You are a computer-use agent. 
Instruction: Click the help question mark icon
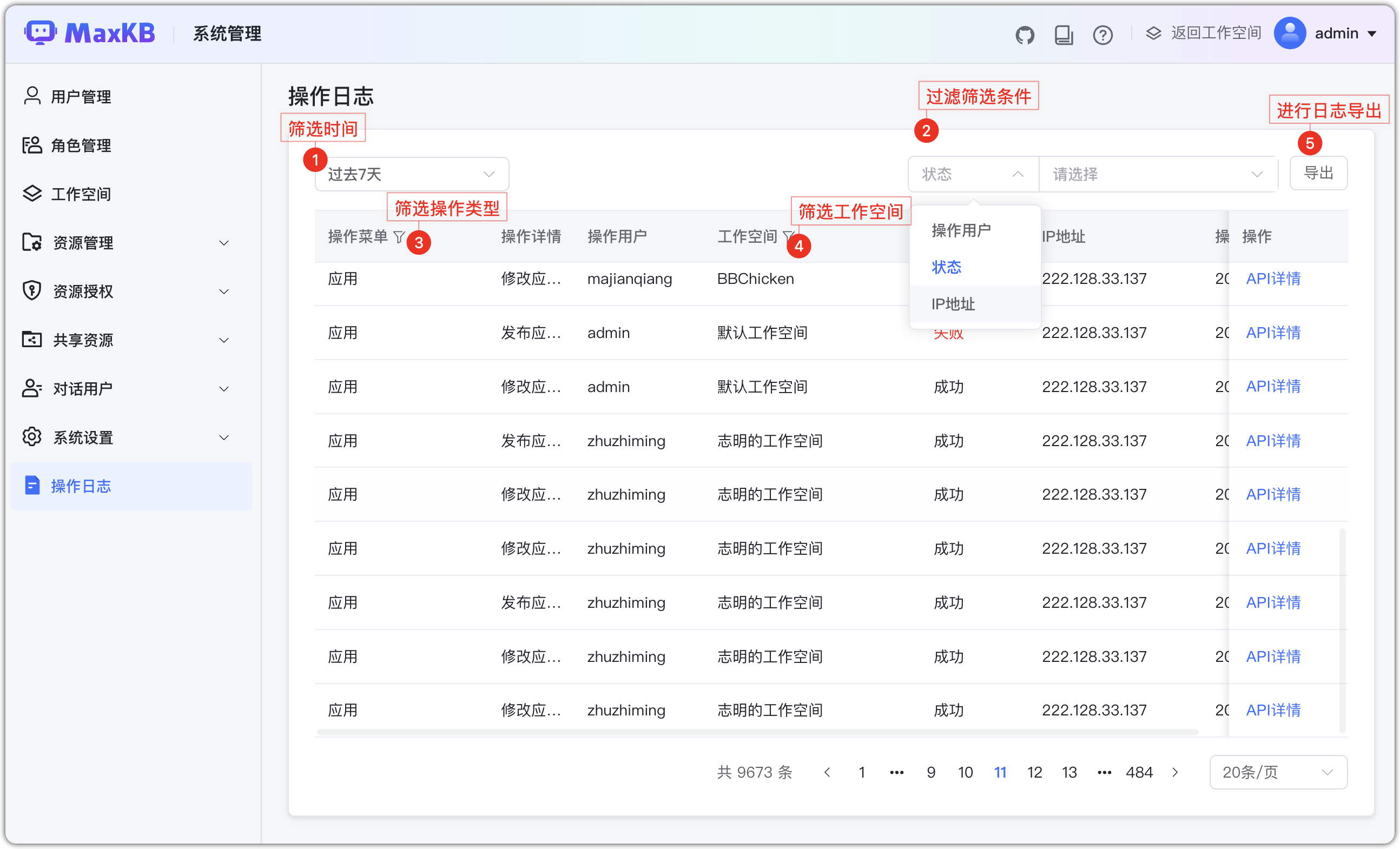click(x=1102, y=35)
